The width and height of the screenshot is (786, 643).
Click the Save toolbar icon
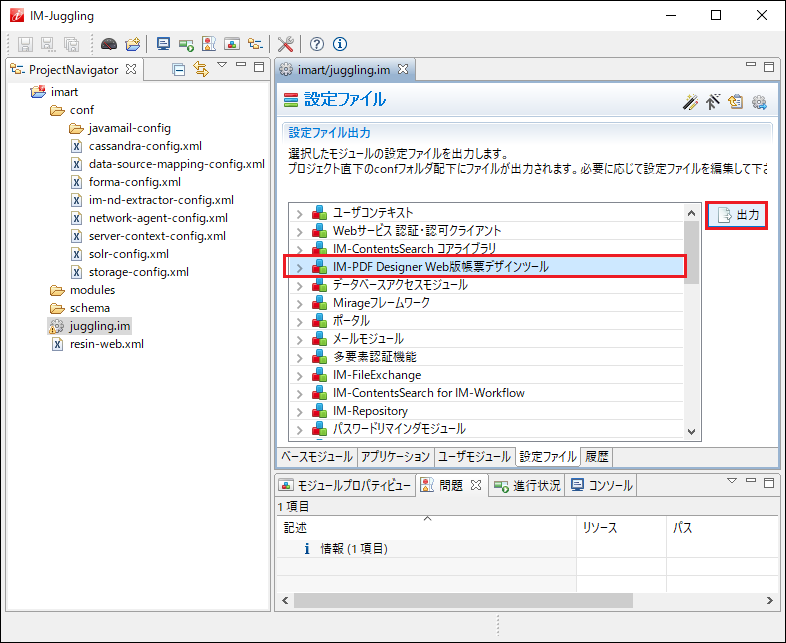(x=25, y=44)
